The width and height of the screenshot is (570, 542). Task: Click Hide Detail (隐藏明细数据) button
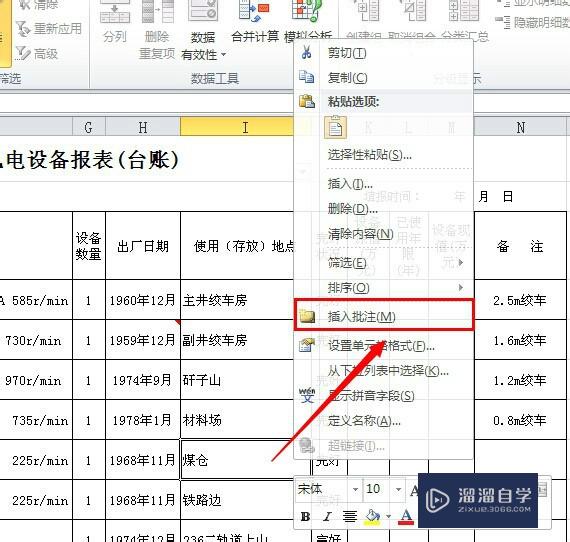point(534,23)
